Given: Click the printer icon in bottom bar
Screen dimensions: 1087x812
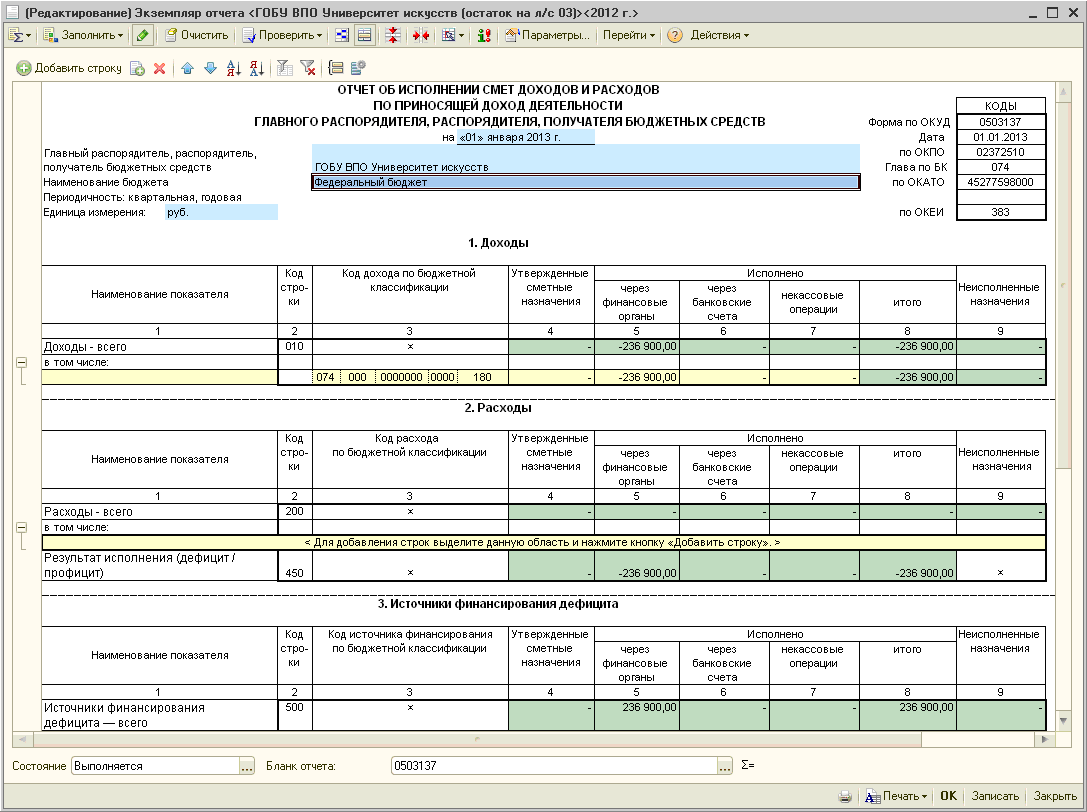Looking at the screenshot, I should [845, 796].
